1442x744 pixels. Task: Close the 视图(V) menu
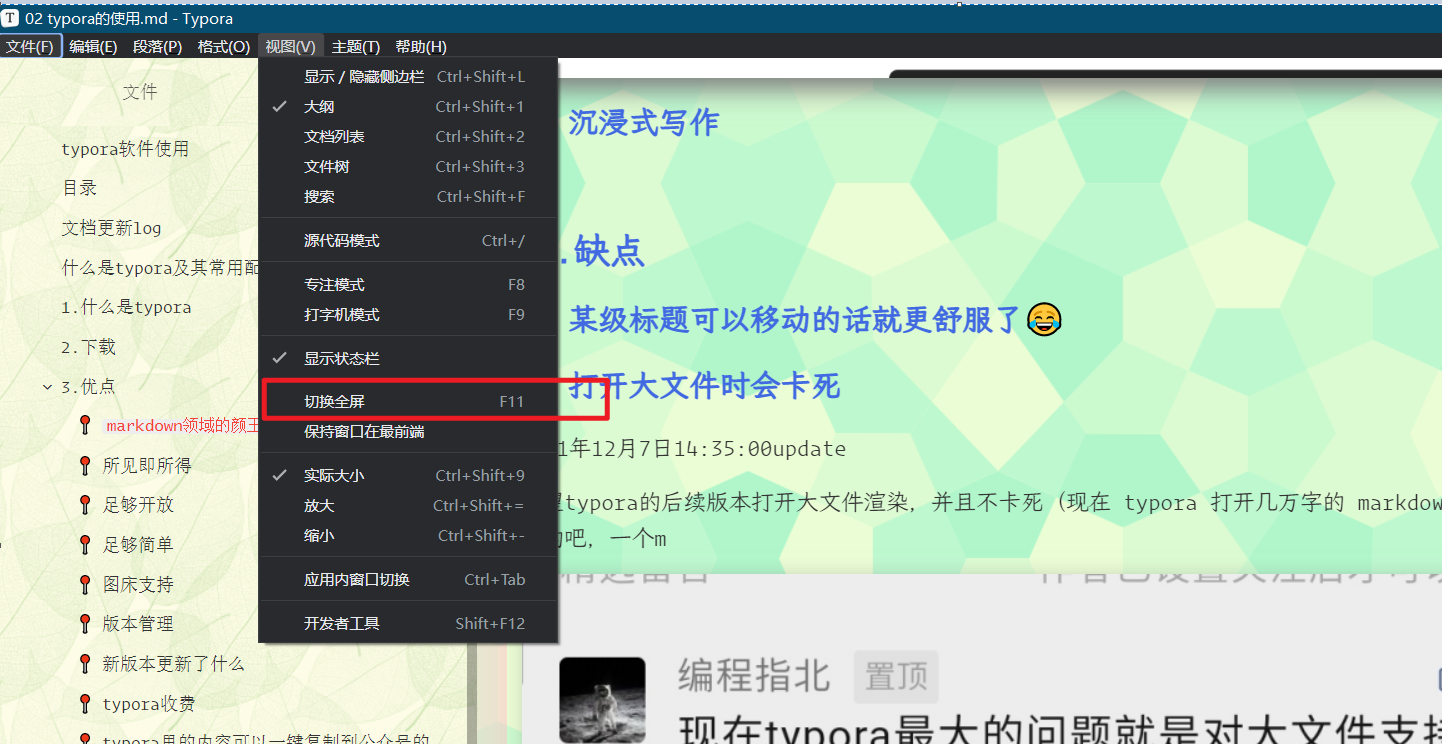(290, 46)
